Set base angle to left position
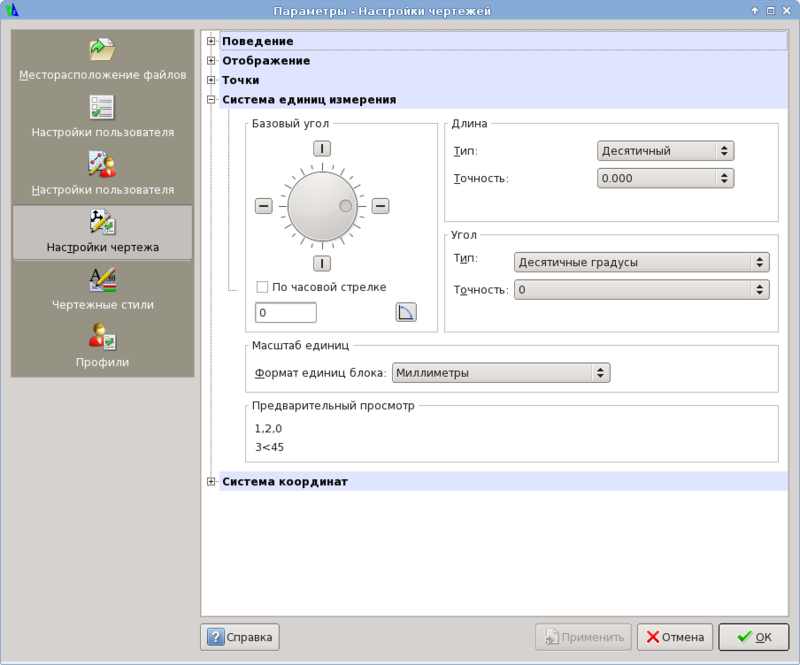The width and height of the screenshot is (800, 665). tap(264, 206)
